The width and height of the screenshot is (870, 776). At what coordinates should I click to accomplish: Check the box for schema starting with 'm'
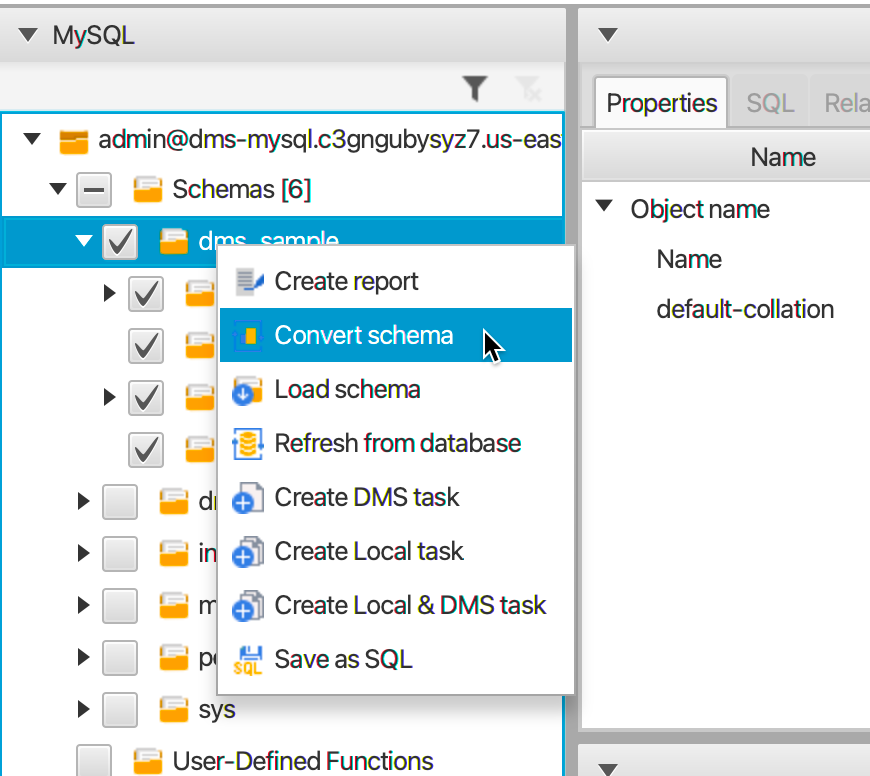[x=120, y=605]
